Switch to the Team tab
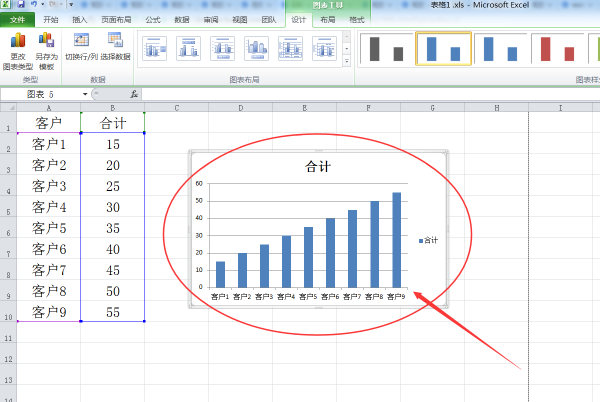Screen dimensions: 600x402 pos(269,20)
